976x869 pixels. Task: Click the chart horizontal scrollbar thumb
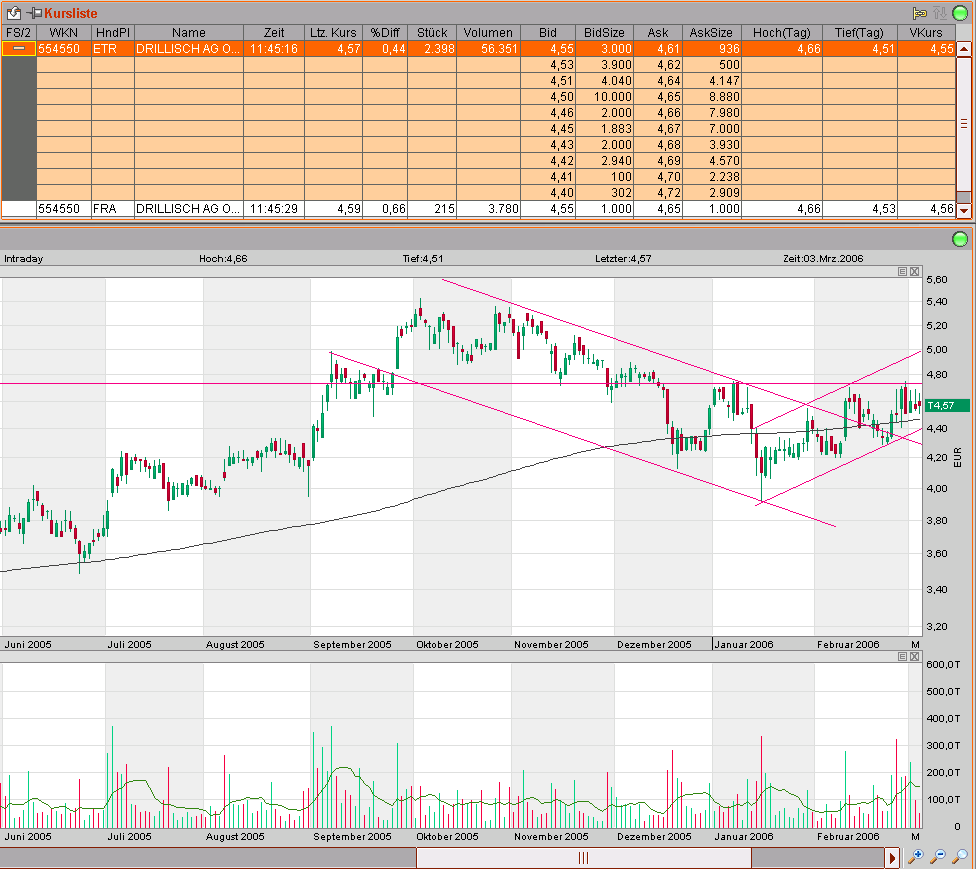pos(583,858)
